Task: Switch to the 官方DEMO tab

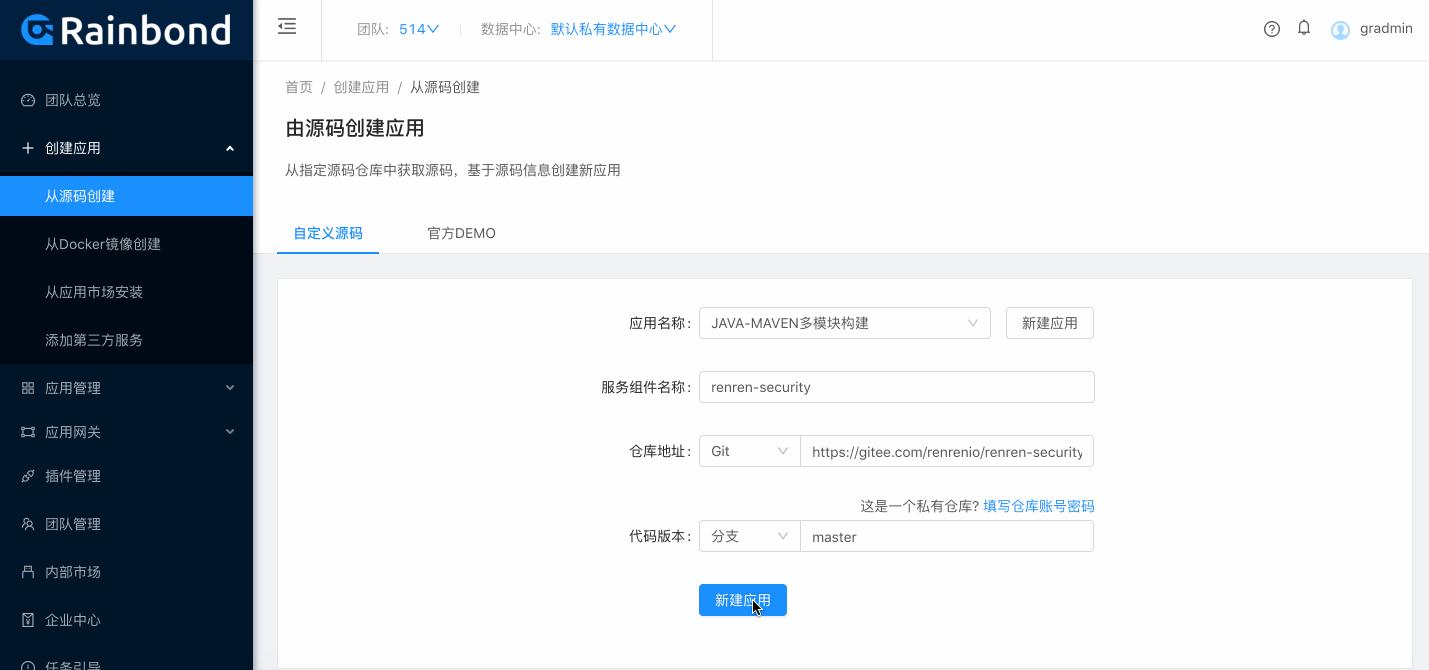Action: [x=461, y=233]
